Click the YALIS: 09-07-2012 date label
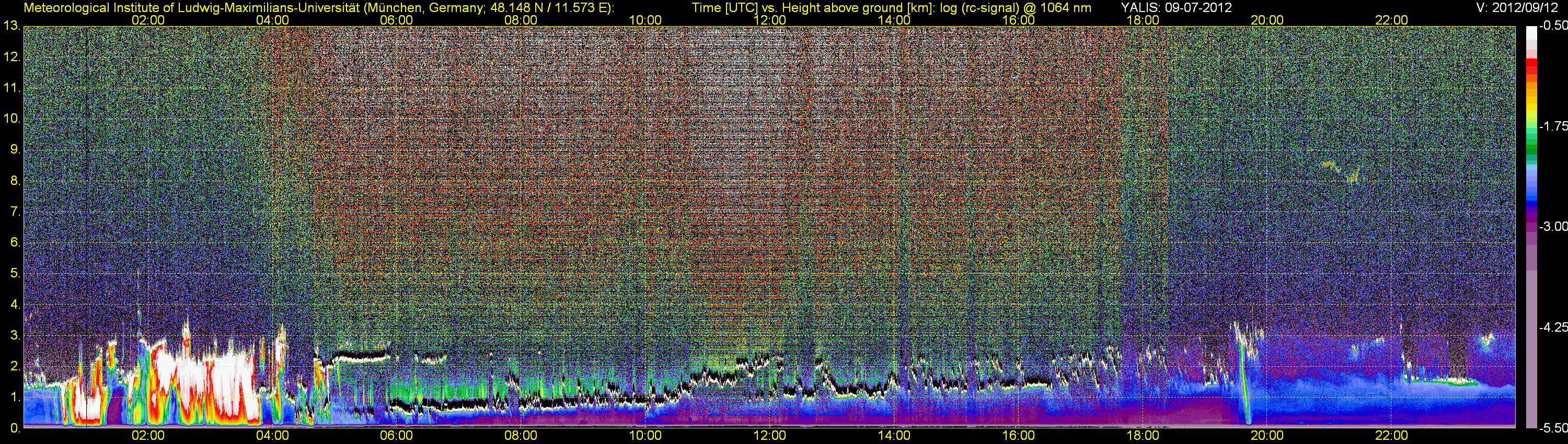 [1176, 8]
